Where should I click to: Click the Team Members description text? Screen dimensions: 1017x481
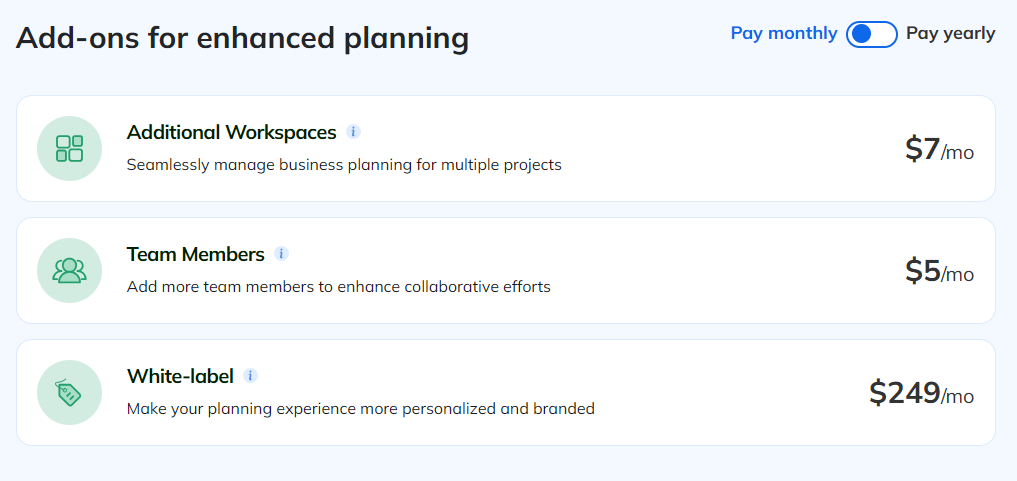(338, 286)
